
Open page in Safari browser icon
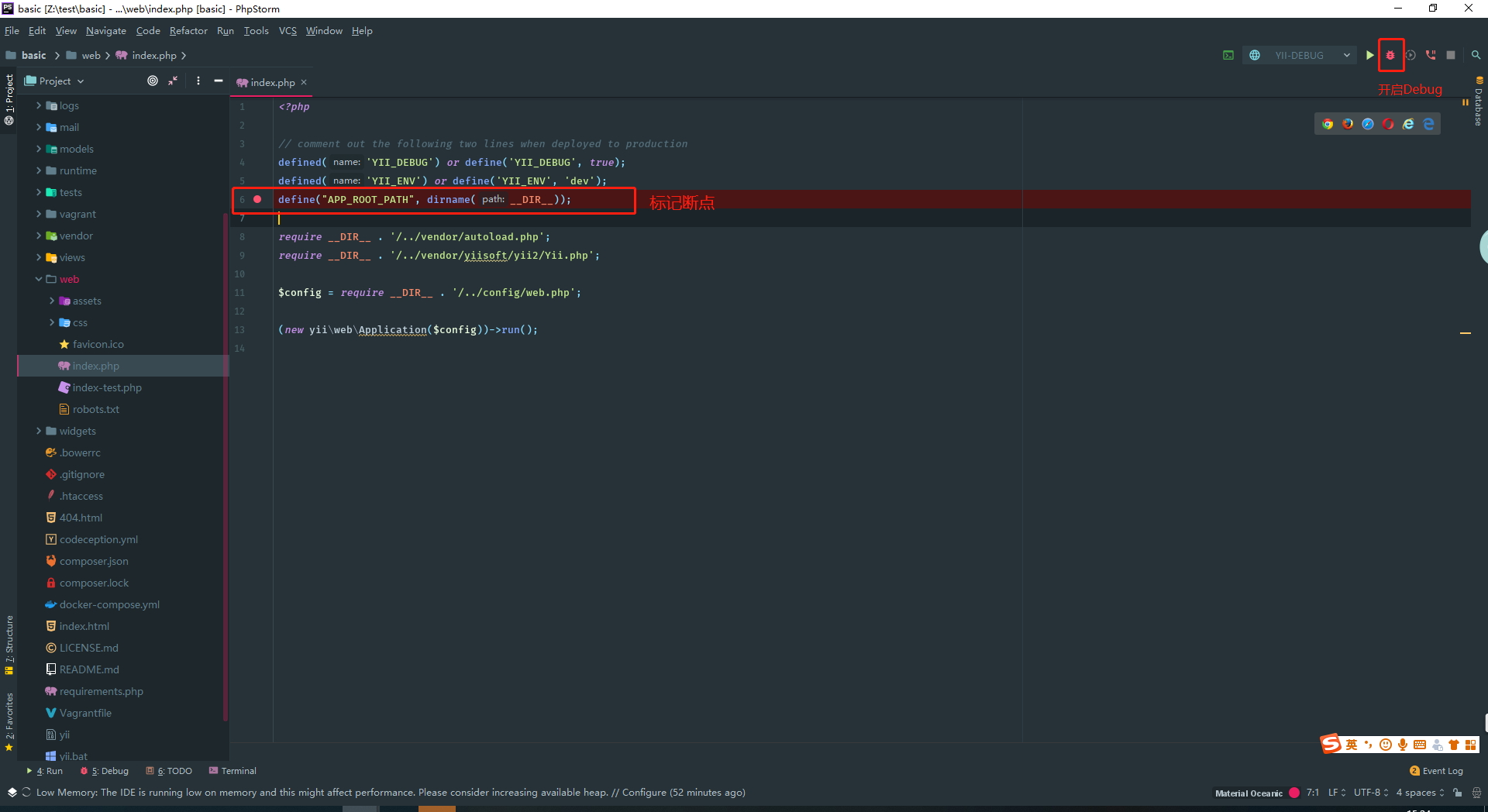point(1368,124)
